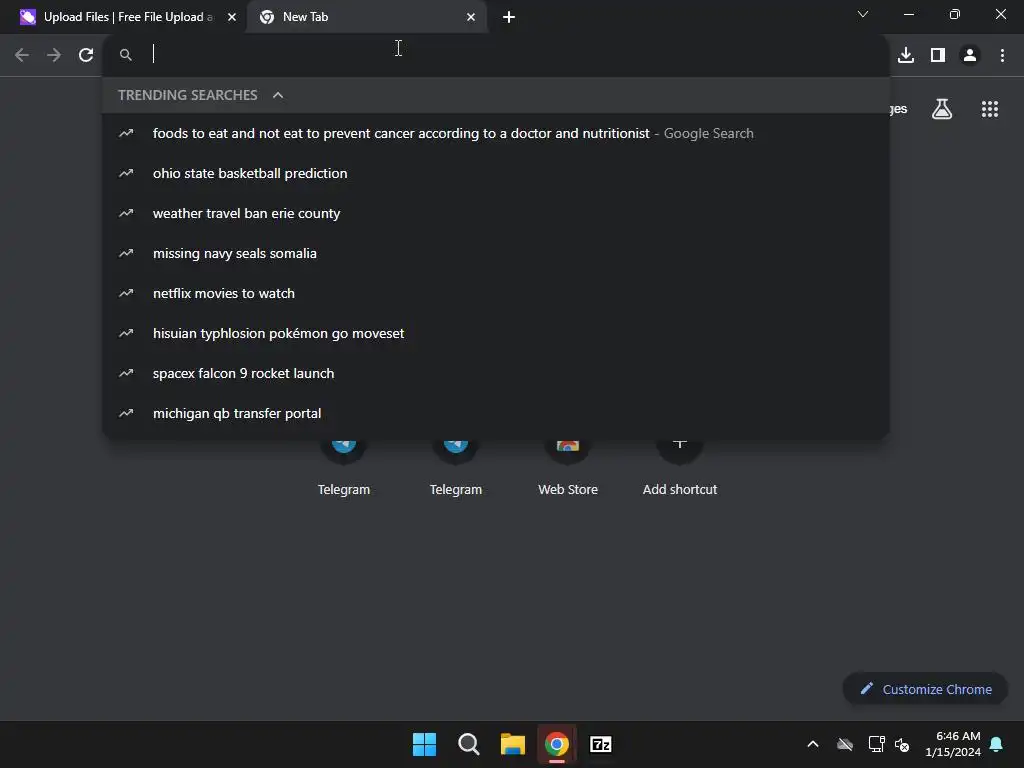Image resolution: width=1024 pixels, height=768 pixels.
Task: Open a new tab with plus button
Action: click(509, 17)
